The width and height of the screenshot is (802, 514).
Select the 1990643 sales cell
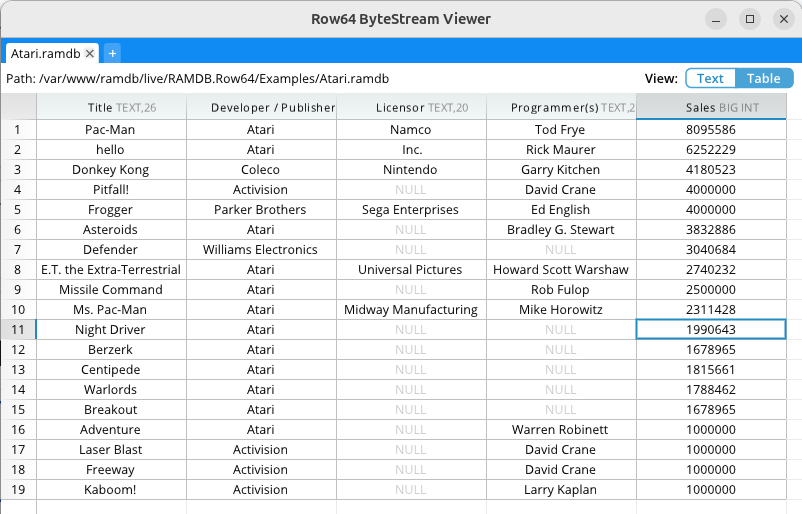click(x=711, y=329)
